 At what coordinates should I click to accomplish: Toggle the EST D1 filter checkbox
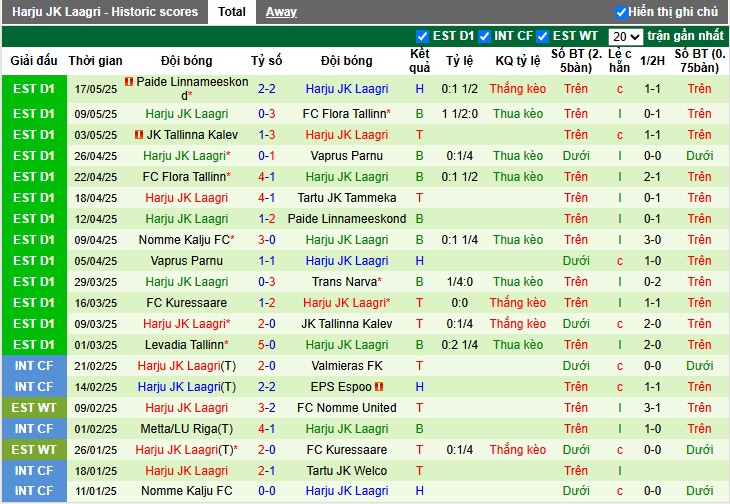pyautogui.click(x=423, y=36)
